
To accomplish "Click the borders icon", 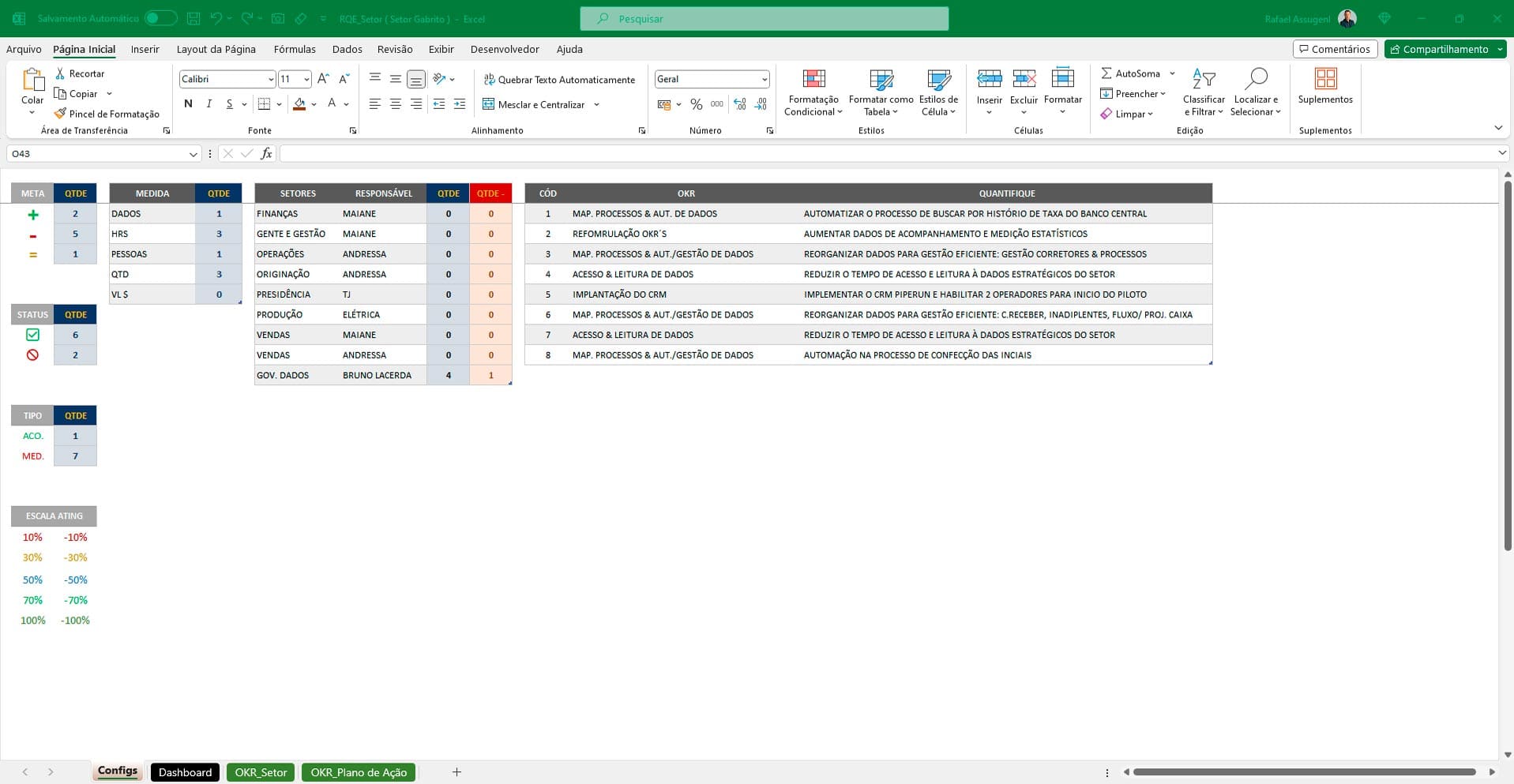I will [x=264, y=103].
